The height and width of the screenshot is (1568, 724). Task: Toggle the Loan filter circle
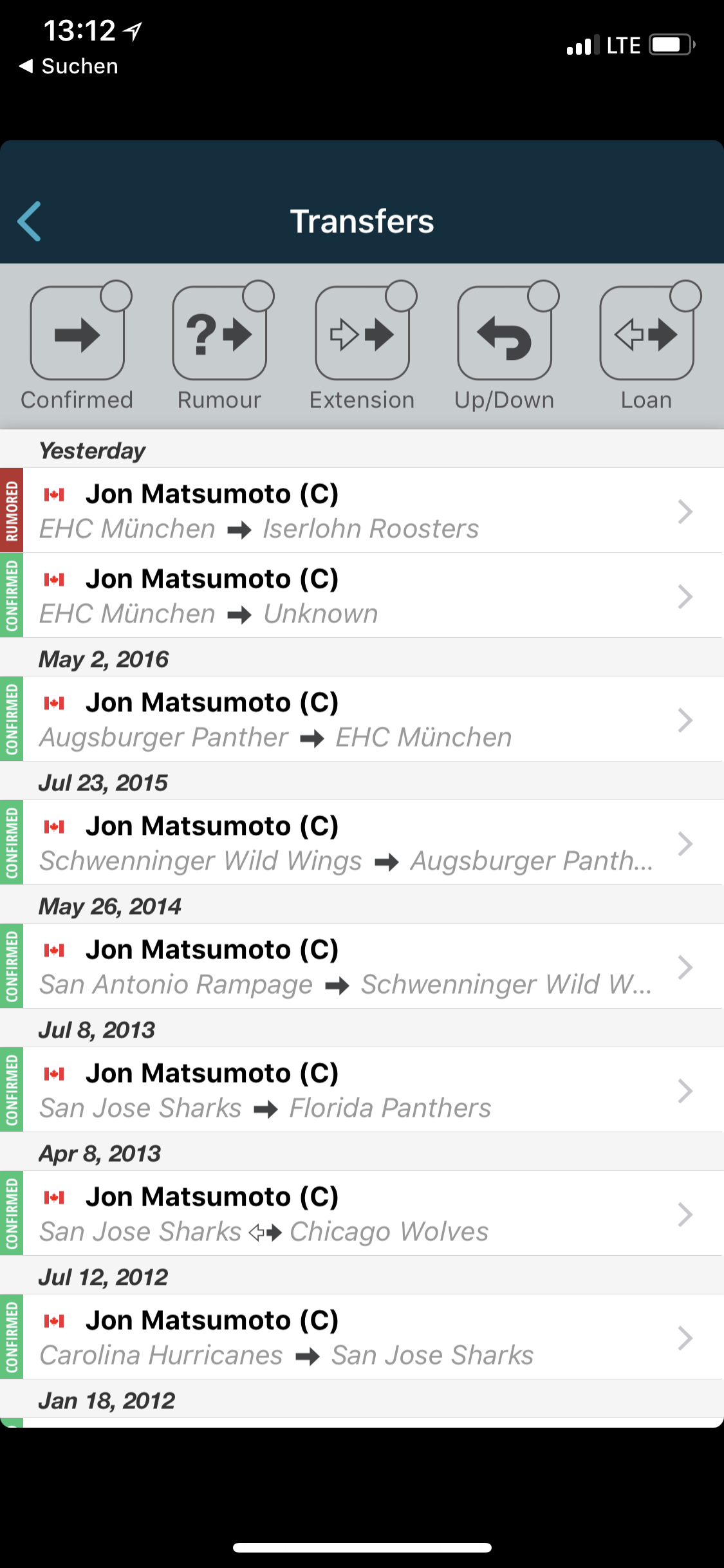[685, 296]
